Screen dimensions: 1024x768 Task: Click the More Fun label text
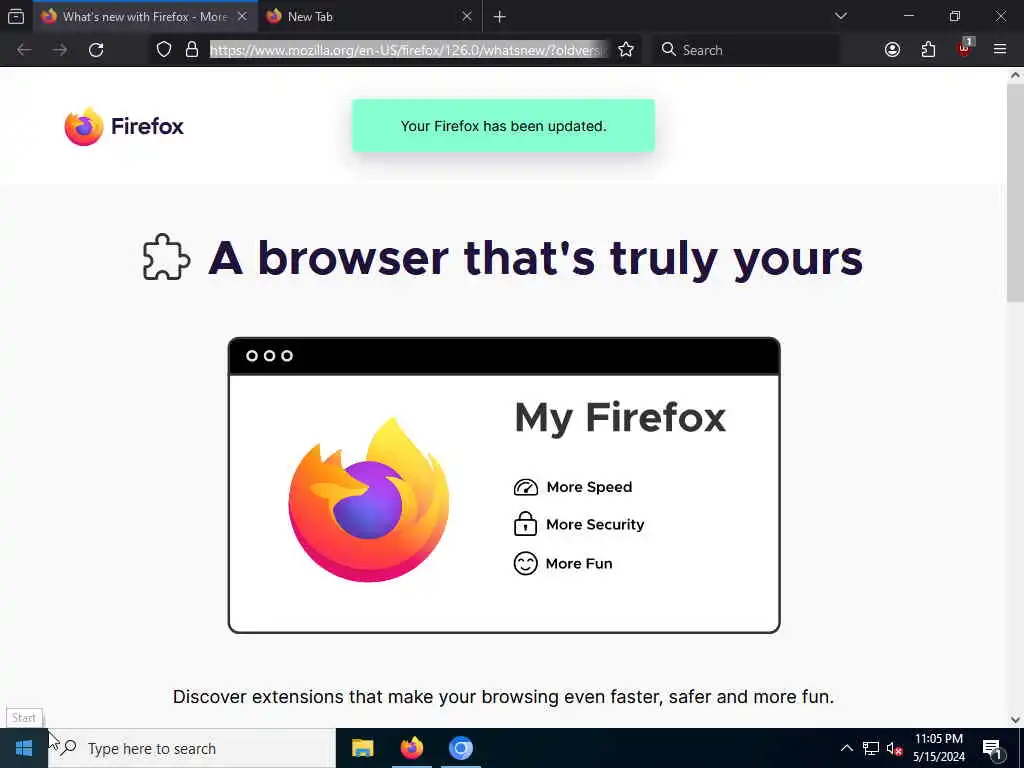coord(579,564)
